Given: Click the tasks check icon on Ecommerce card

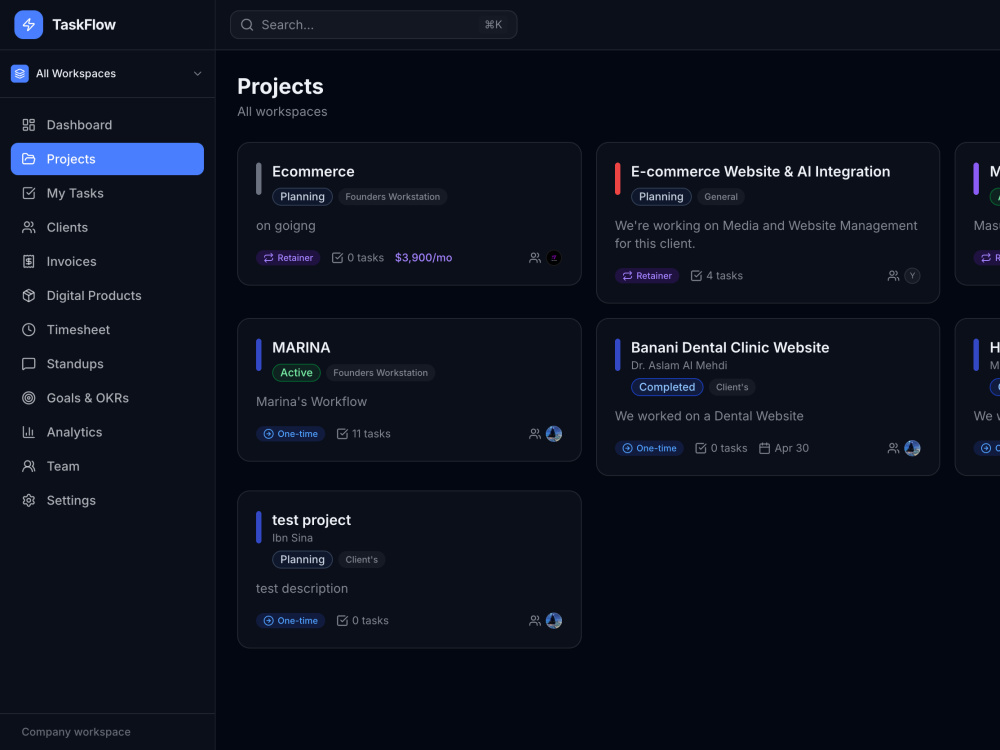Looking at the screenshot, I should [337, 258].
